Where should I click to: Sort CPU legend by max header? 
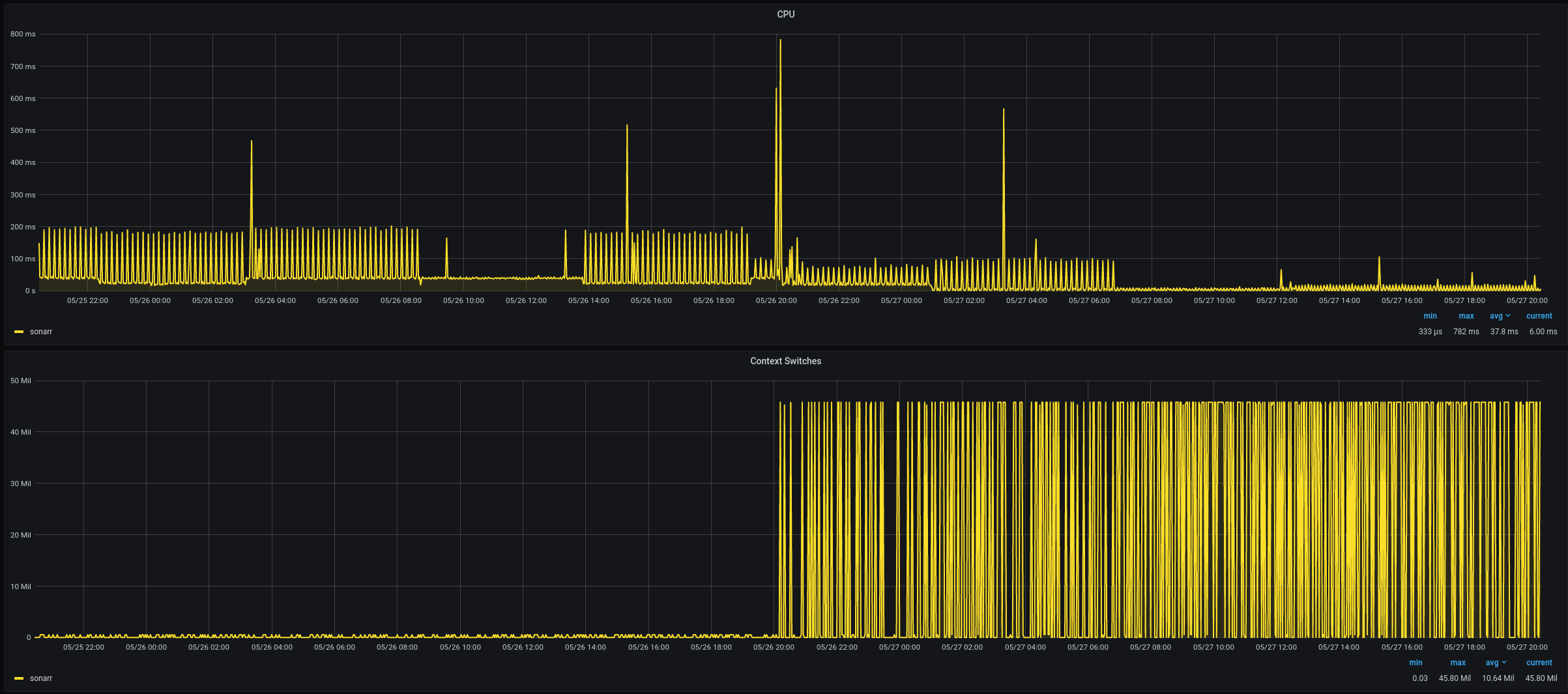1466,316
